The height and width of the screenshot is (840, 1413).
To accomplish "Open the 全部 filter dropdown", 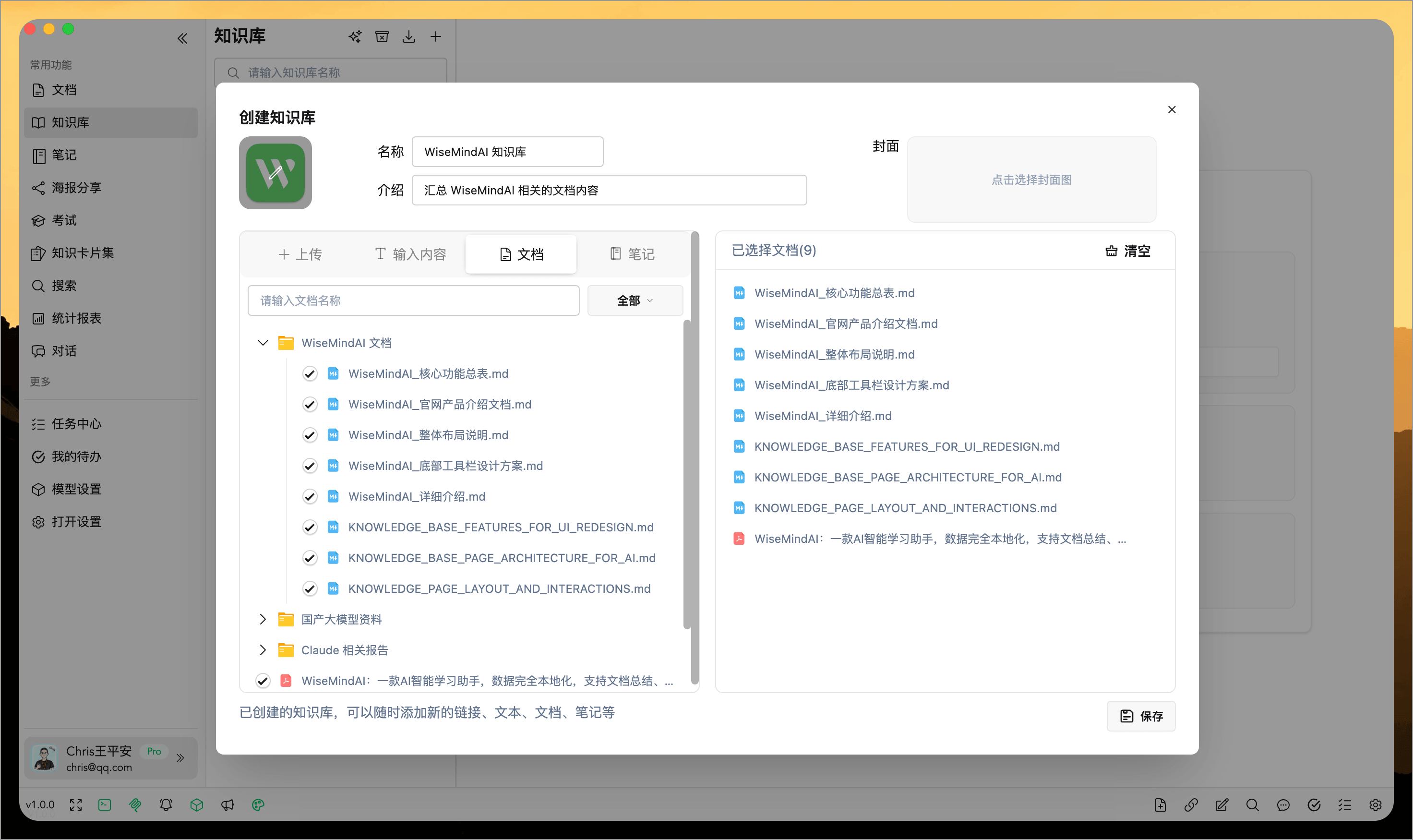I will coord(635,300).
